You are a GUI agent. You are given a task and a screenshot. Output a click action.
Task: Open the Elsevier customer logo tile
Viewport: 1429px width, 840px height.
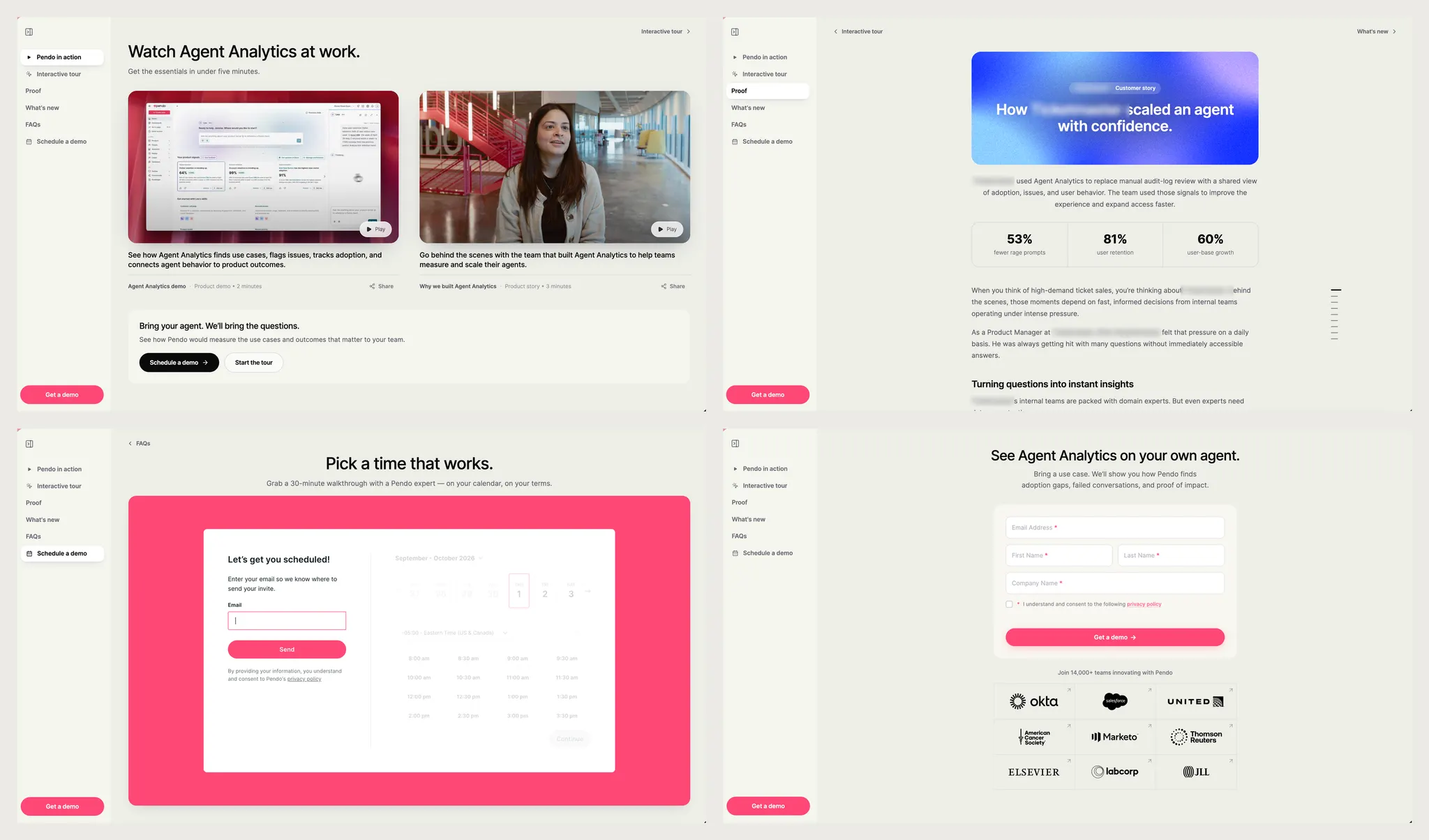click(1034, 772)
